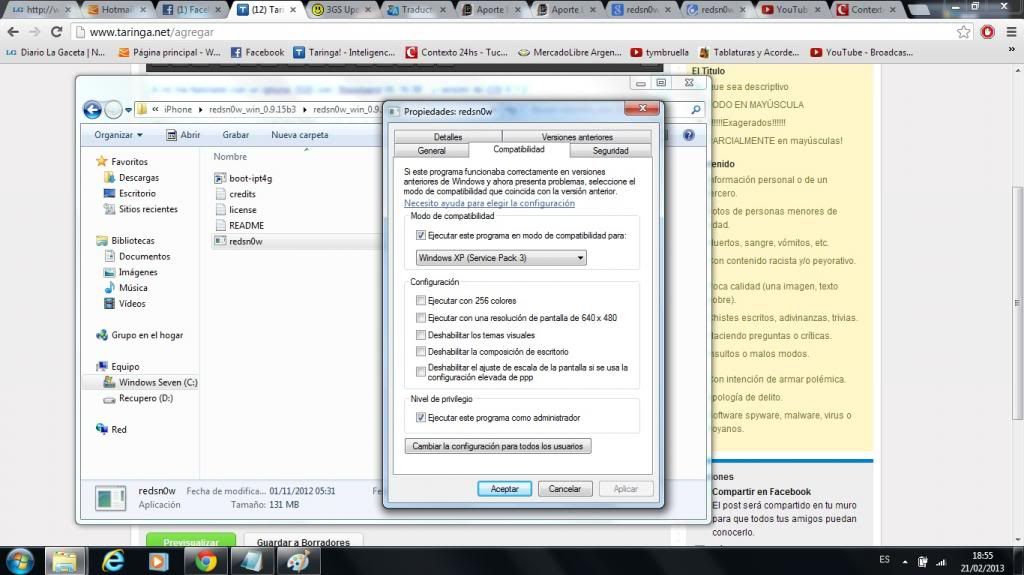This screenshot has width=1024, height=575.
Task: Open Windows XP (Service Pack 3) dropdown
Action: tap(501, 258)
